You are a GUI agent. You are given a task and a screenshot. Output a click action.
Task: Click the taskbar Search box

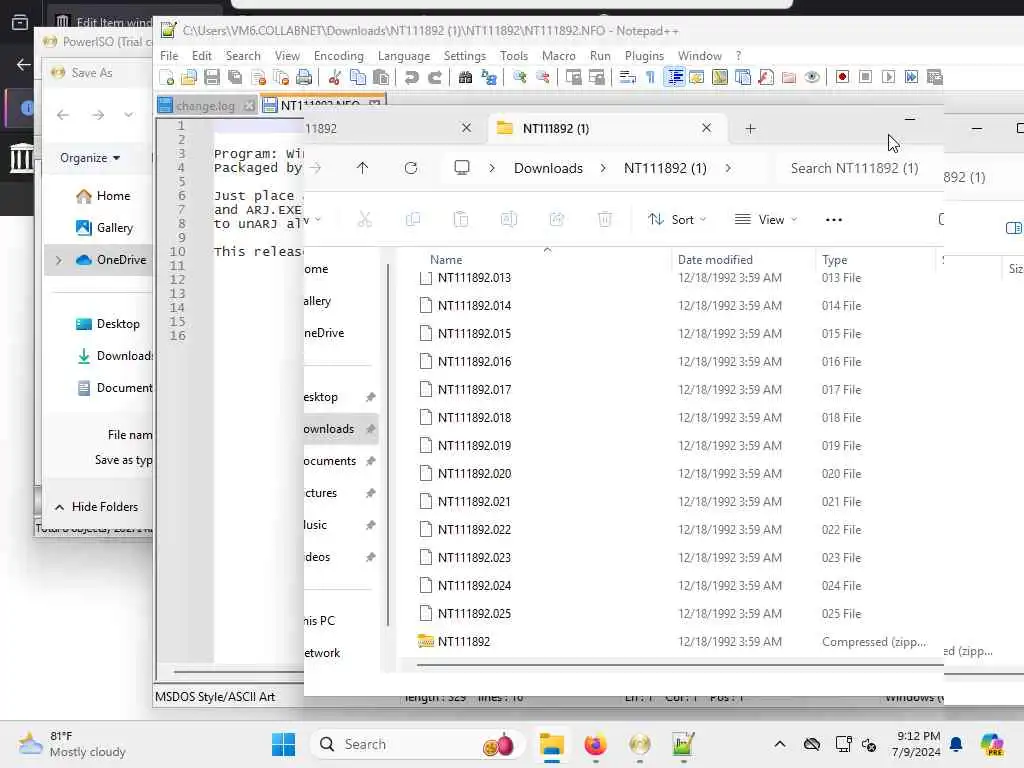pyautogui.click(x=418, y=744)
